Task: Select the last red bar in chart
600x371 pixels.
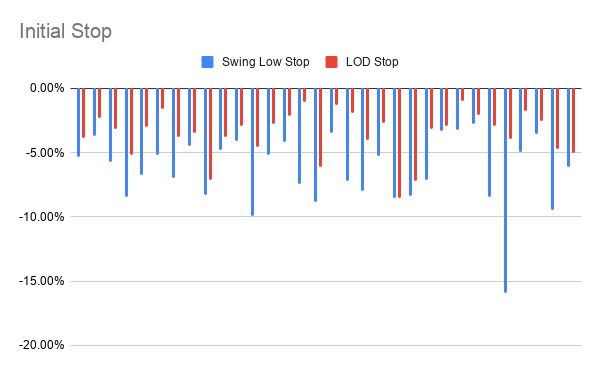Action: 573,120
